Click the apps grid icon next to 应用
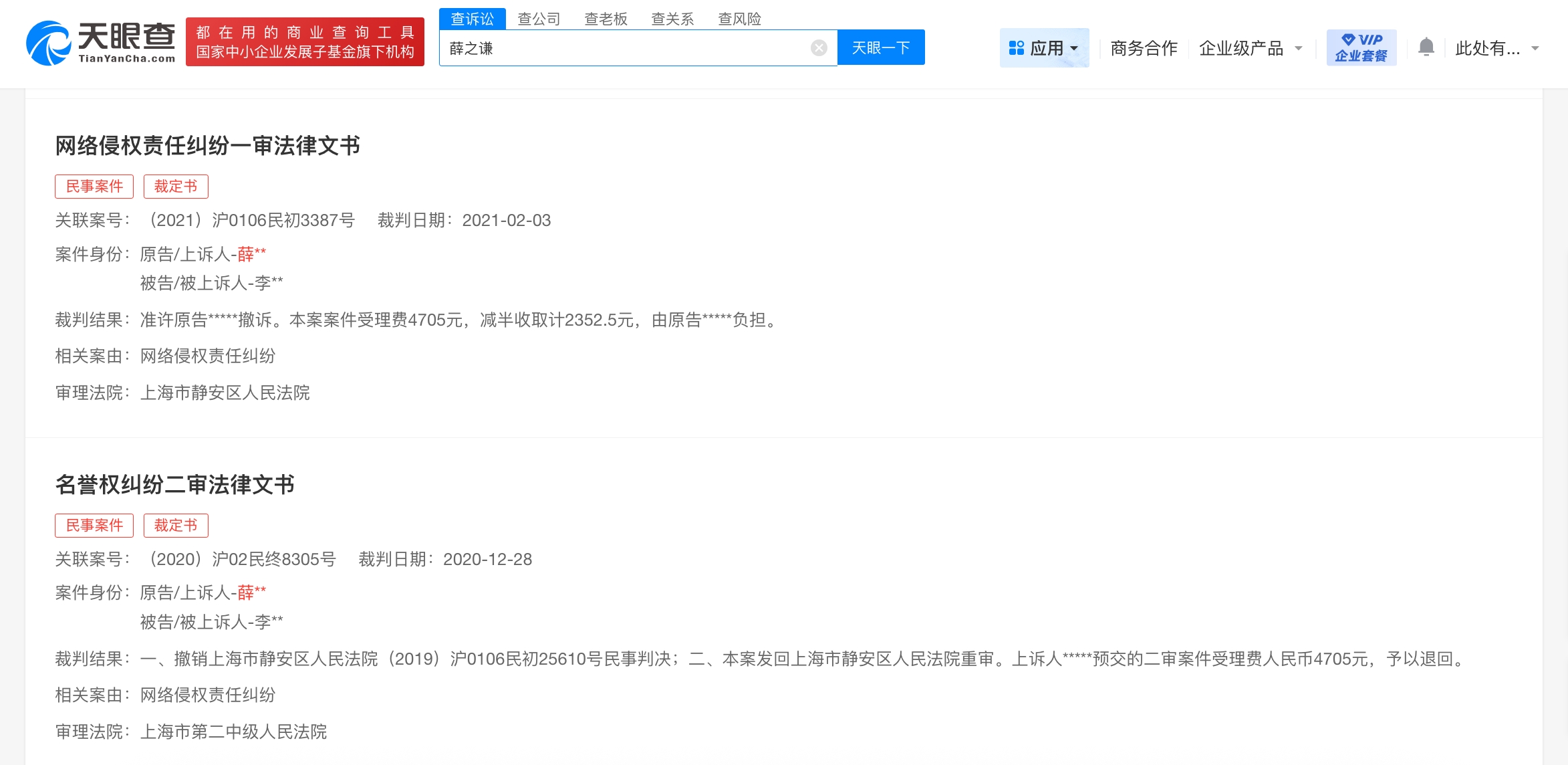 point(1017,47)
